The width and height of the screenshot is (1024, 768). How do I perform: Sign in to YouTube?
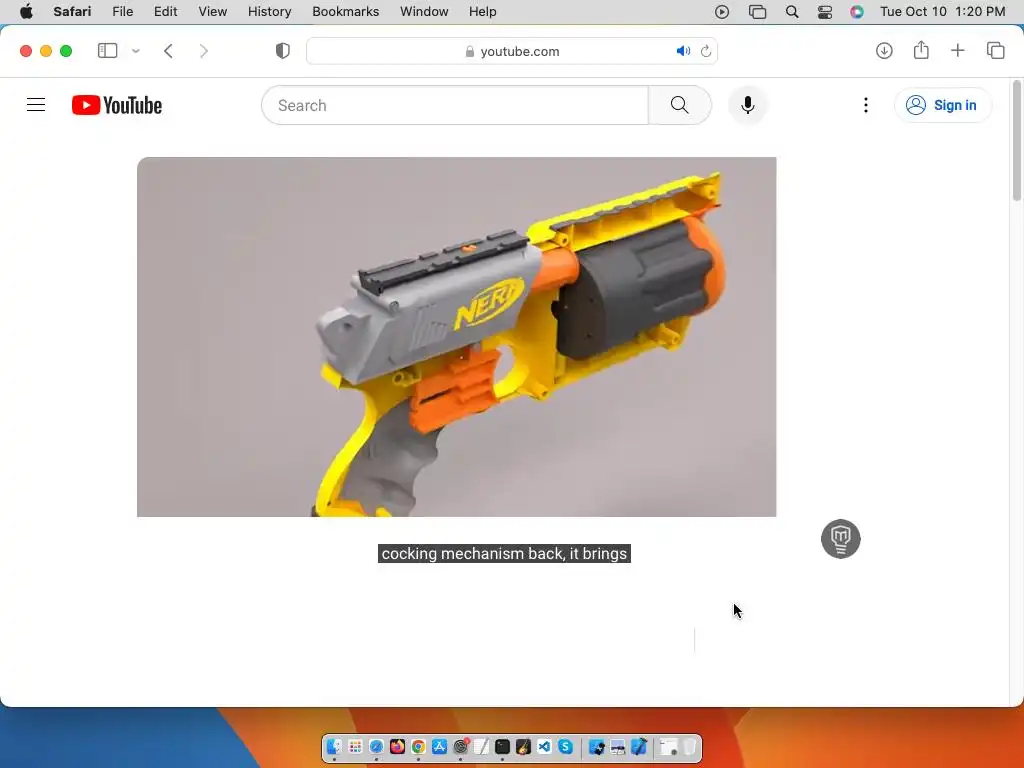[x=943, y=105]
